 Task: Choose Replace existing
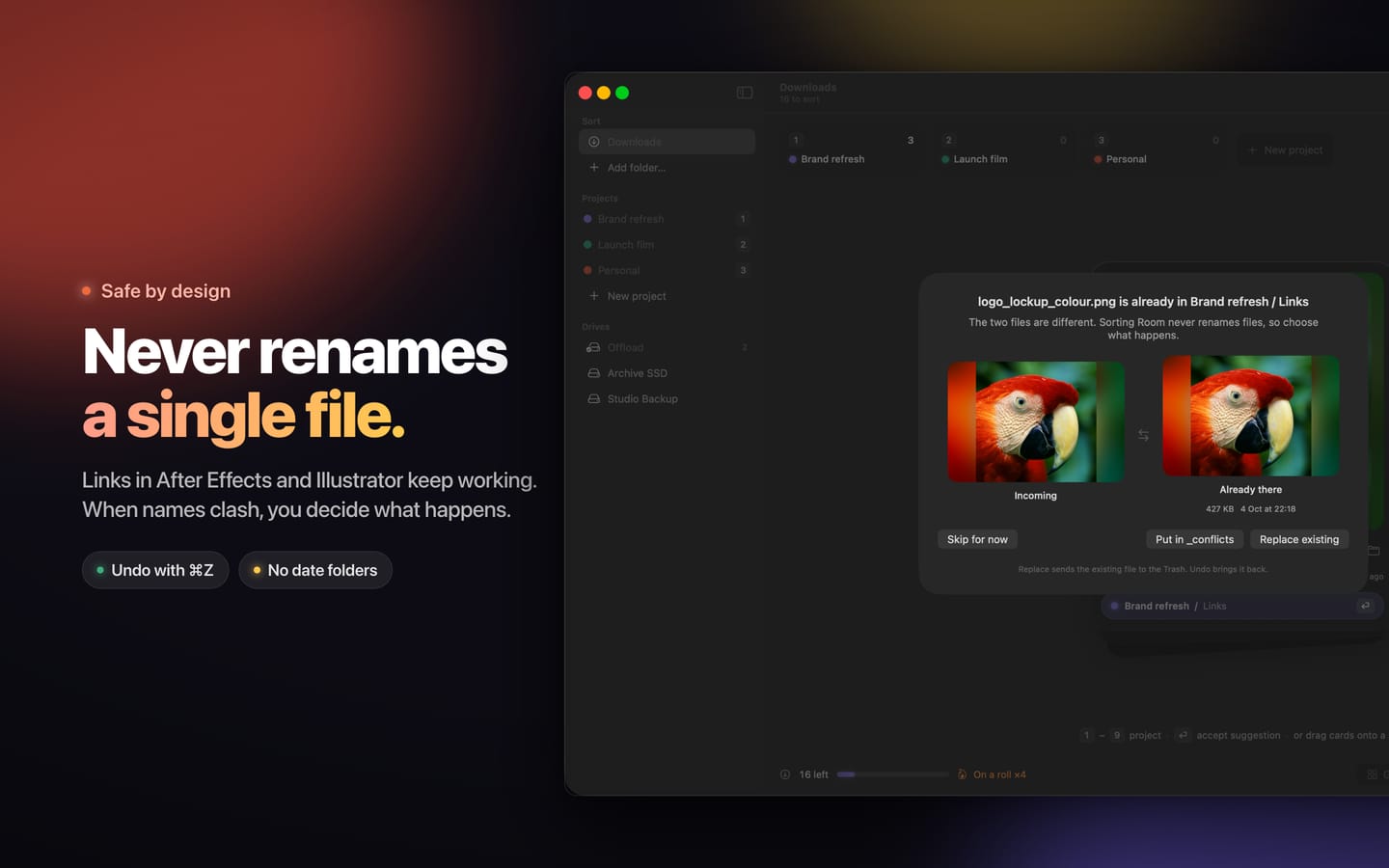1299,540
